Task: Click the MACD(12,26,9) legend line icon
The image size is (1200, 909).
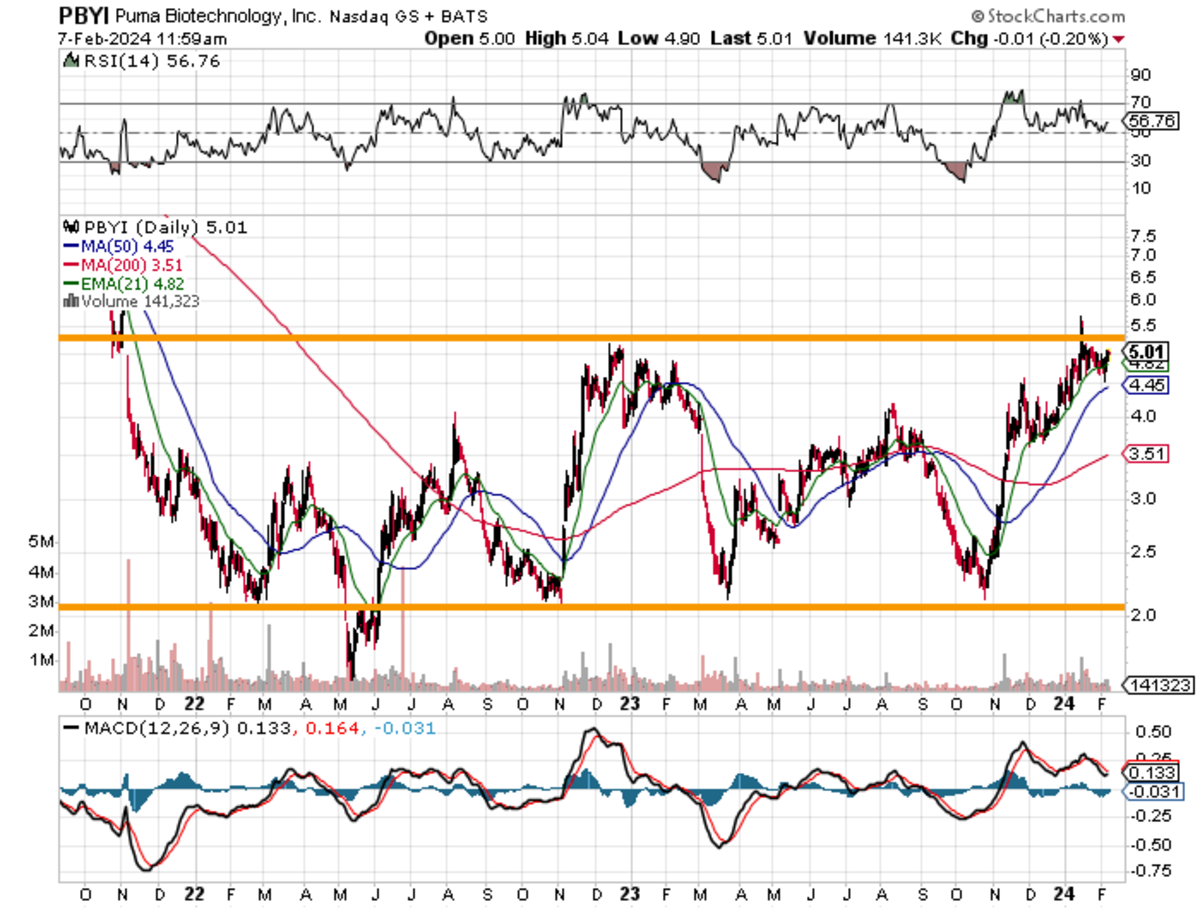Action: point(72,728)
